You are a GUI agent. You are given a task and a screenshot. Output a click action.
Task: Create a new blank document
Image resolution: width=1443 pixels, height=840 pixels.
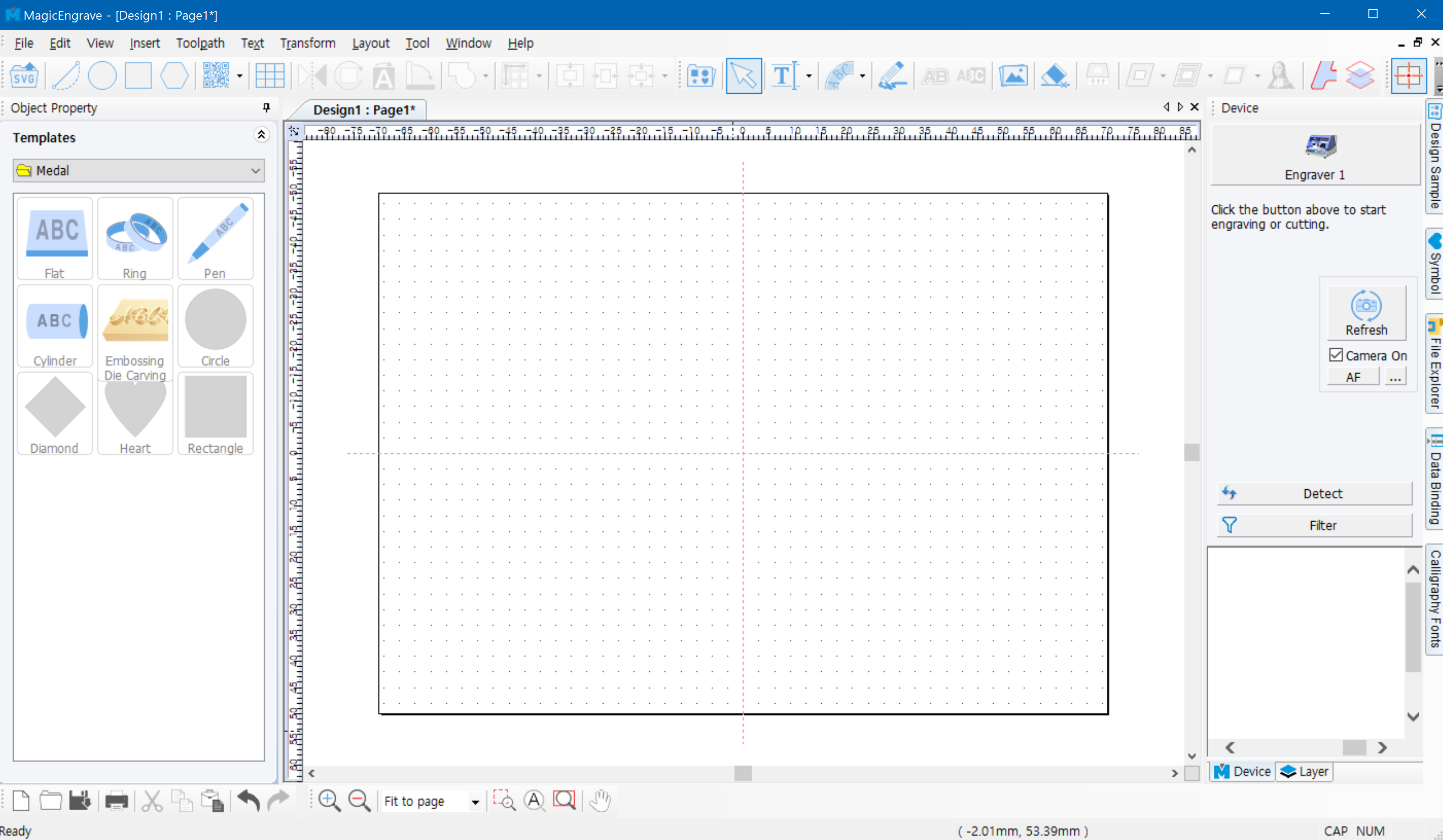21,801
